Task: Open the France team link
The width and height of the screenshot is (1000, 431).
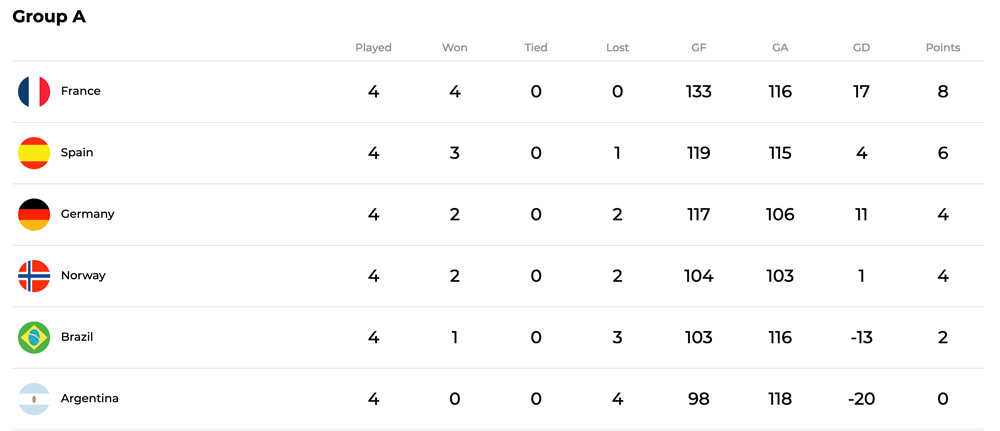Action: coord(80,91)
